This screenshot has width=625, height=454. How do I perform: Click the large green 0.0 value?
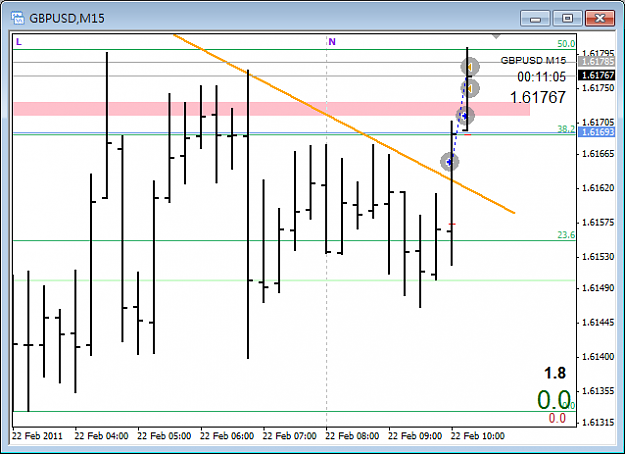coord(554,400)
